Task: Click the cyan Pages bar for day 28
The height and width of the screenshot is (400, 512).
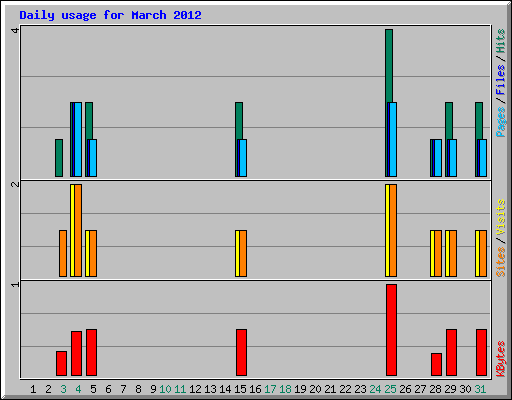Action: (x=438, y=158)
